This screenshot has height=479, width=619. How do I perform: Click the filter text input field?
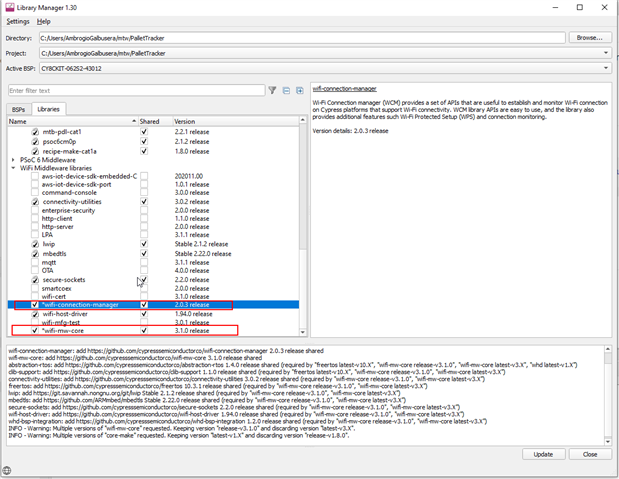point(136,90)
